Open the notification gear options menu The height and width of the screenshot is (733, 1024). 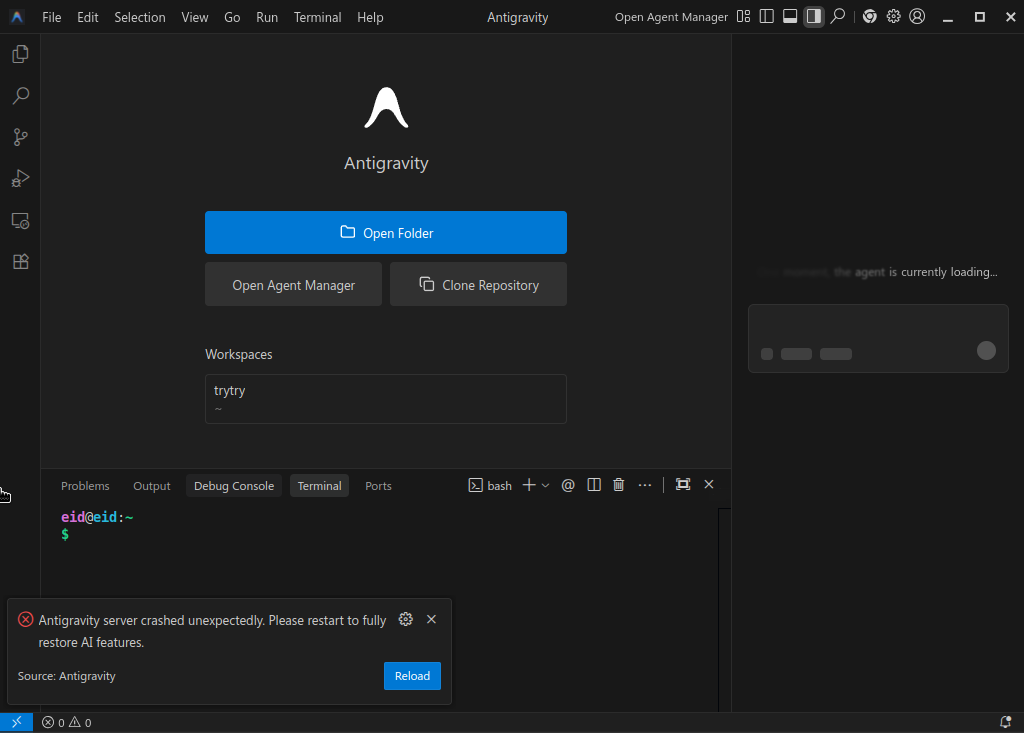(x=405, y=620)
